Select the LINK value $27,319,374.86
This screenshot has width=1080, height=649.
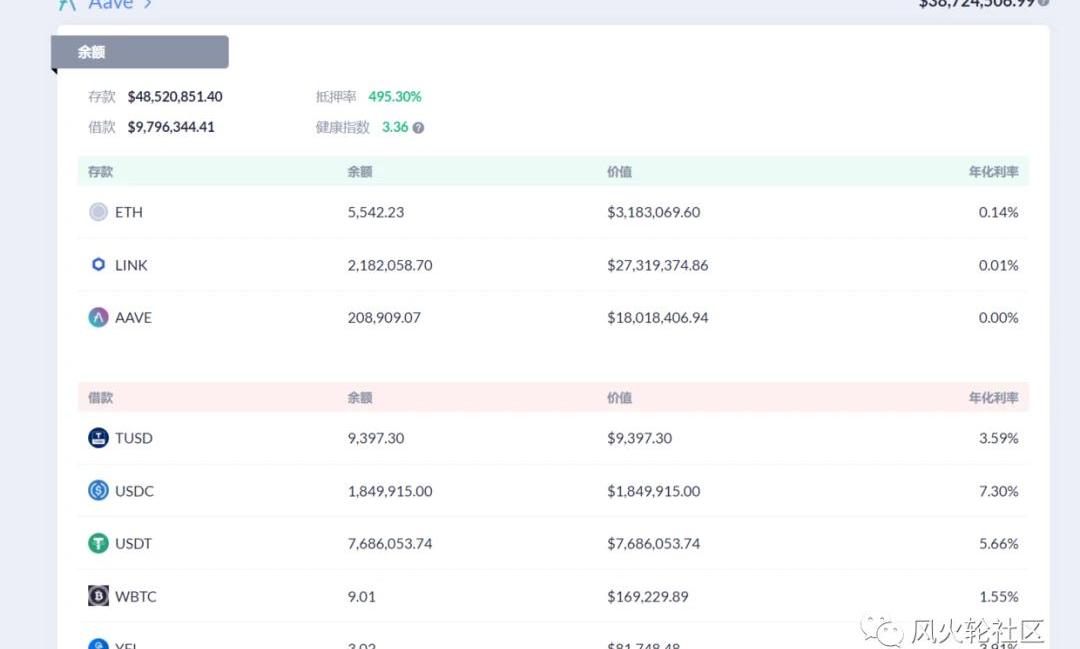pyautogui.click(x=657, y=265)
